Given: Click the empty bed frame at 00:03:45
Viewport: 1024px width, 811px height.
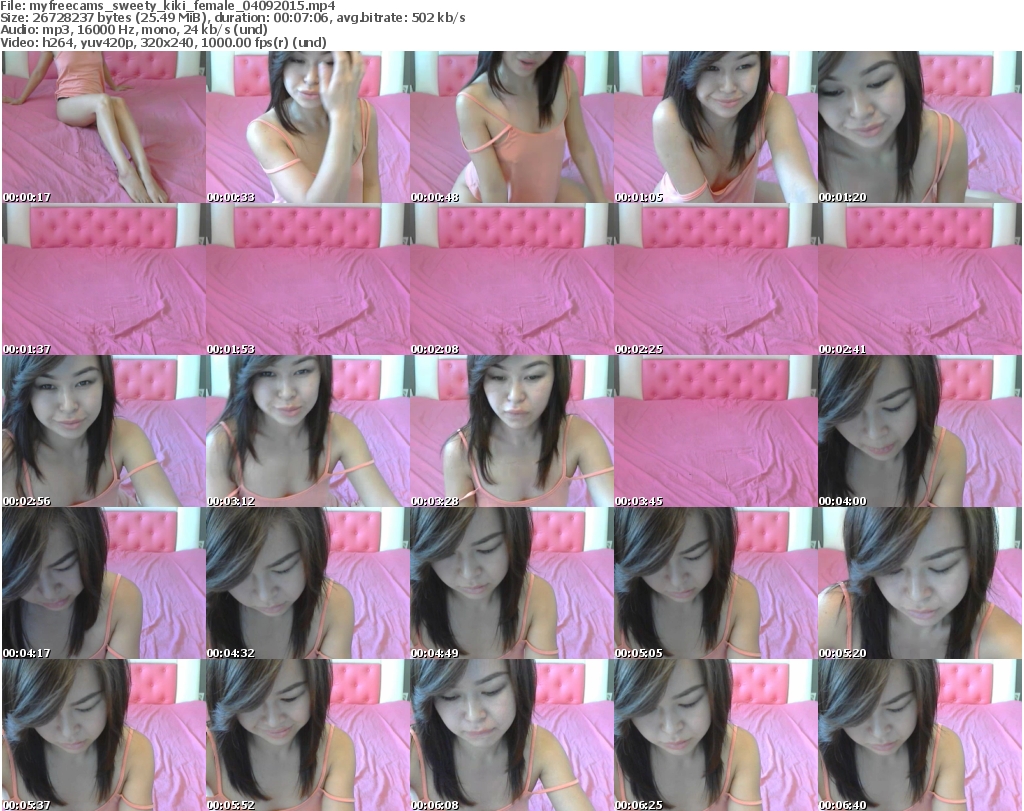Looking at the screenshot, I should tap(716, 432).
